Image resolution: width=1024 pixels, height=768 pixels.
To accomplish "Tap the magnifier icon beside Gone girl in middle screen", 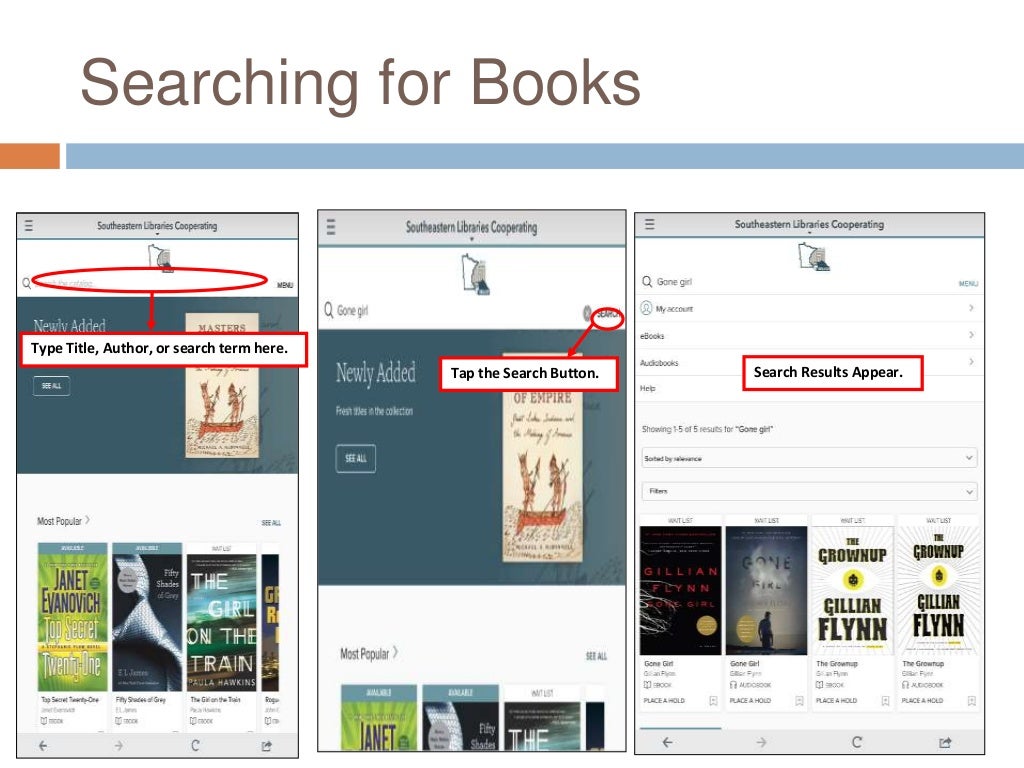I will (x=328, y=310).
